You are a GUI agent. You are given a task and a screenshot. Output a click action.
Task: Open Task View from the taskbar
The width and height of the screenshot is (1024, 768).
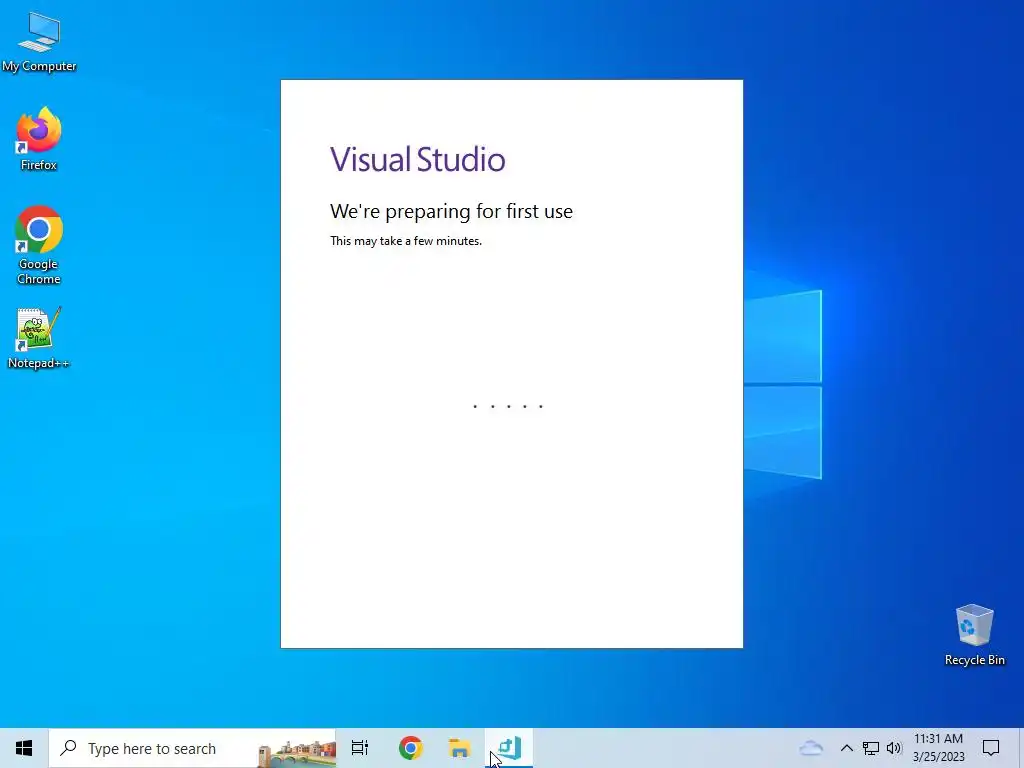click(x=360, y=748)
